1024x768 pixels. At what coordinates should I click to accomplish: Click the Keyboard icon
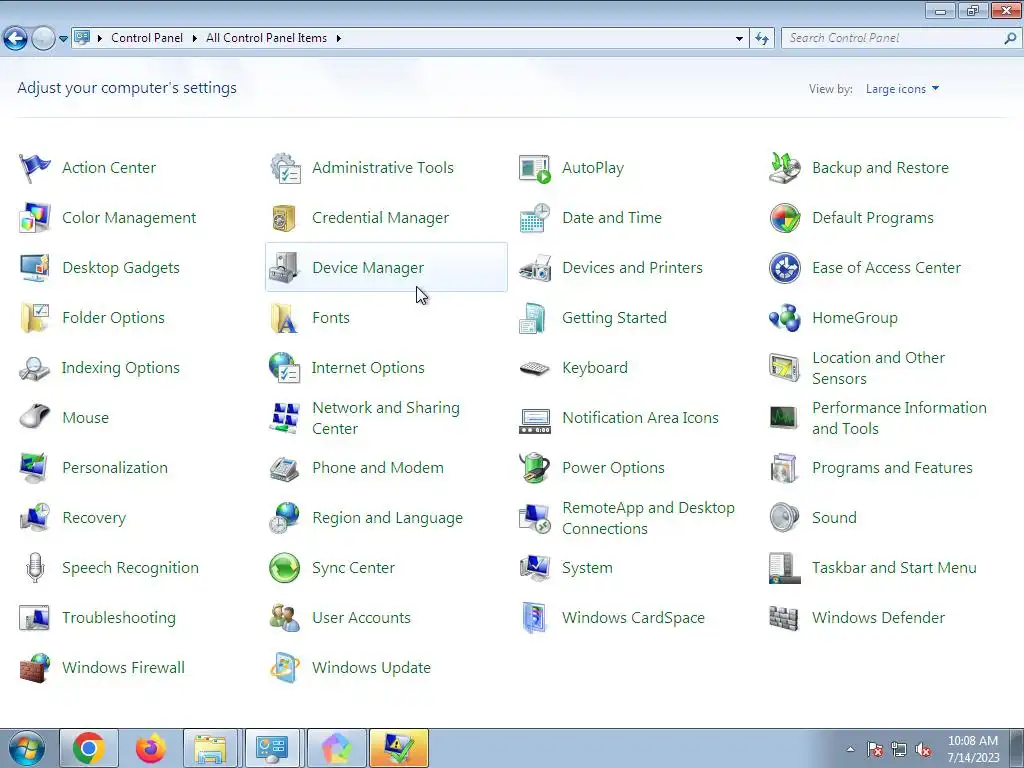pos(535,368)
